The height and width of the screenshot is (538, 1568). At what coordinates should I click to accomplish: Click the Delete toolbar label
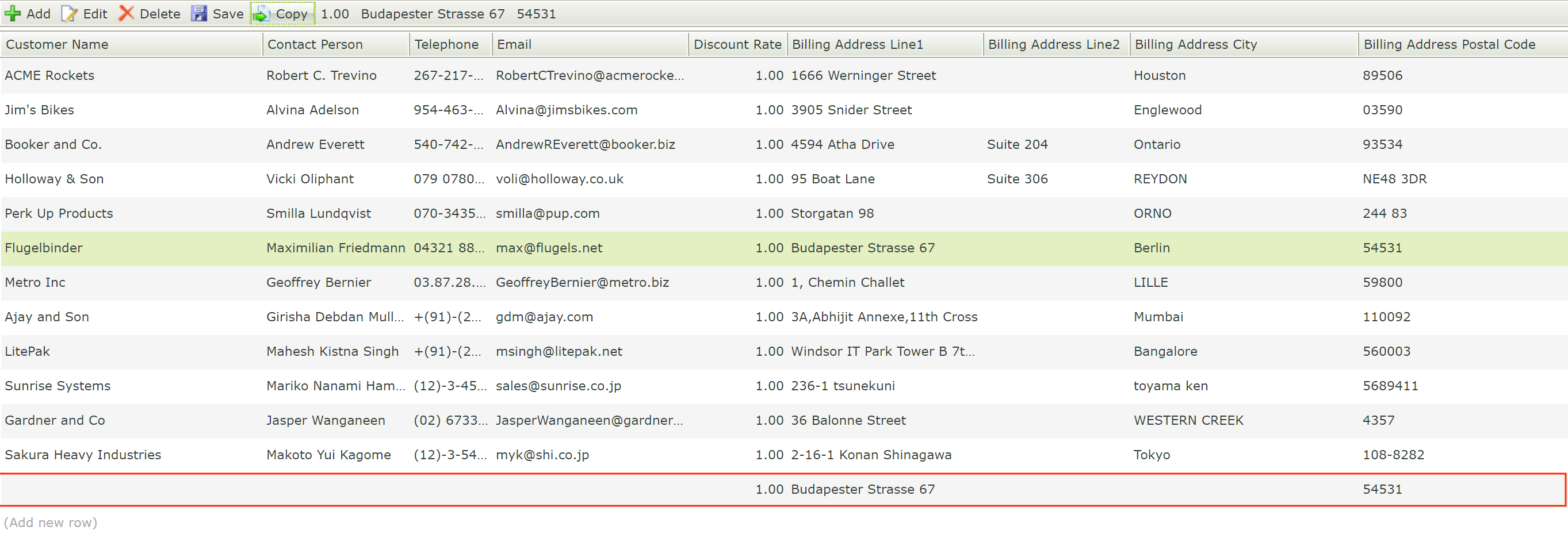point(159,13)
